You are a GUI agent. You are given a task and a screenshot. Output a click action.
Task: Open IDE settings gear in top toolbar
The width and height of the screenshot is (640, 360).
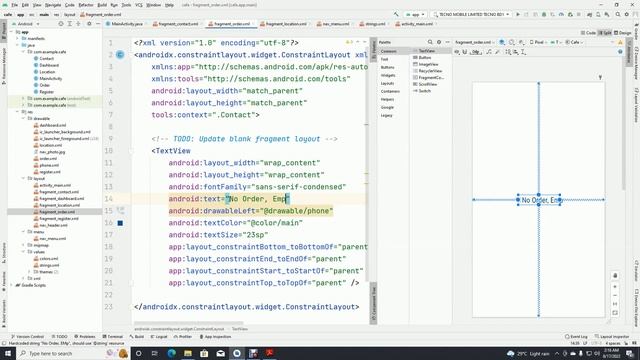point(627,14)
